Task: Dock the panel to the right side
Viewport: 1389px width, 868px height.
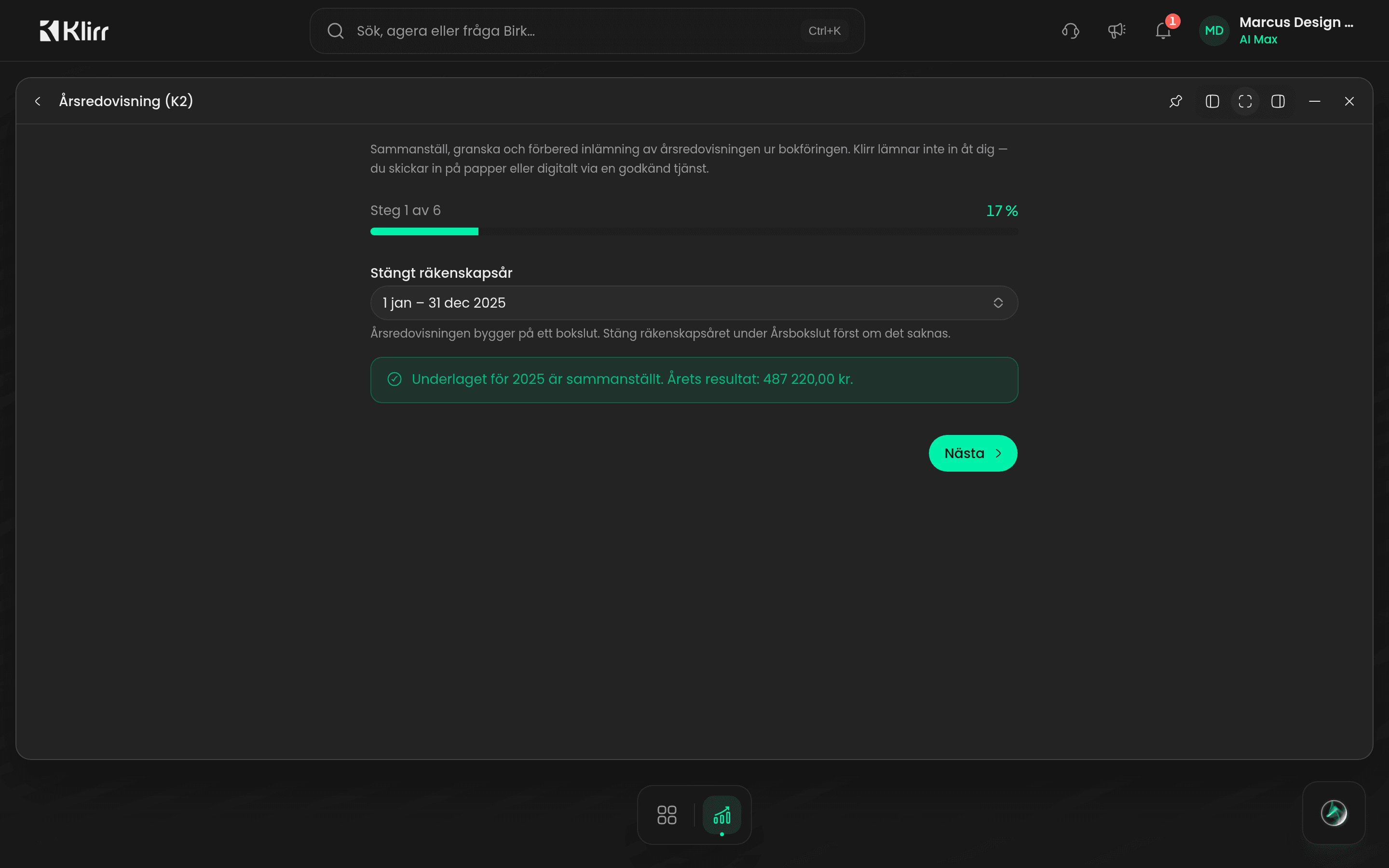Action: (x=1278, y=102)
